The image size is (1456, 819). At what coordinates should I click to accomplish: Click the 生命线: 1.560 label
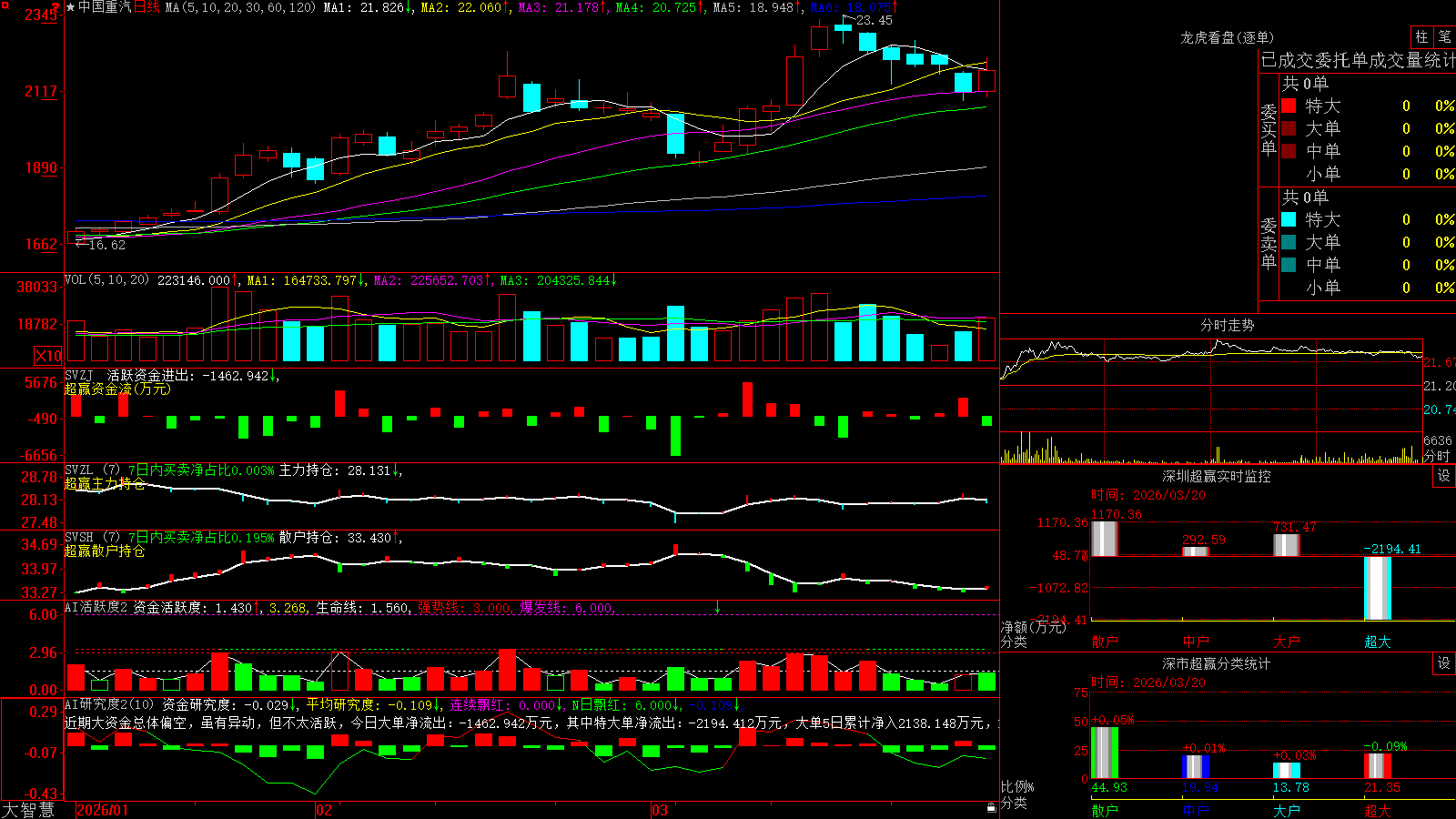(x=362, y=607)
